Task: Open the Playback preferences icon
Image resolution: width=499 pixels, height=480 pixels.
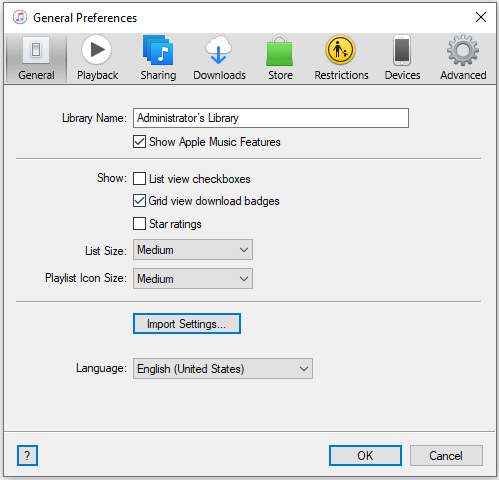Action: click(x=97, y=50)
